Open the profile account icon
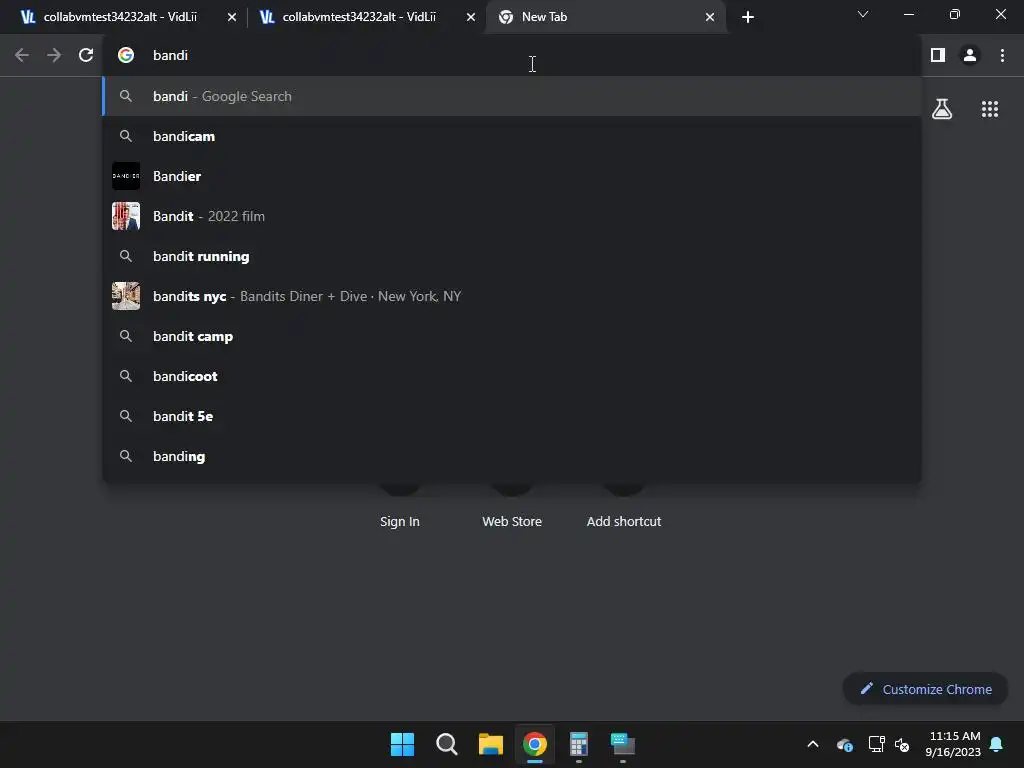 (970, 55)
